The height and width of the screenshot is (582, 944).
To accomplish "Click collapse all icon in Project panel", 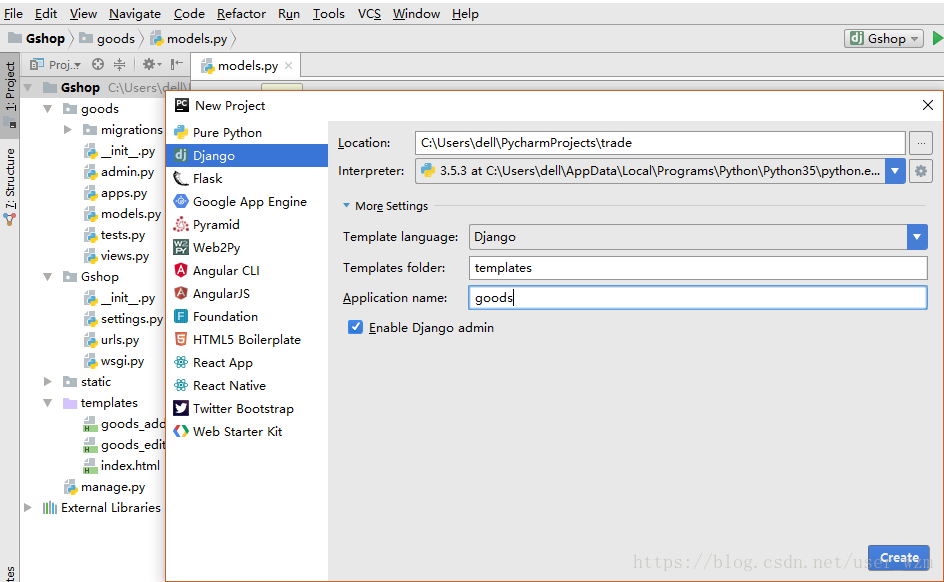I will (x=120, y=64).
